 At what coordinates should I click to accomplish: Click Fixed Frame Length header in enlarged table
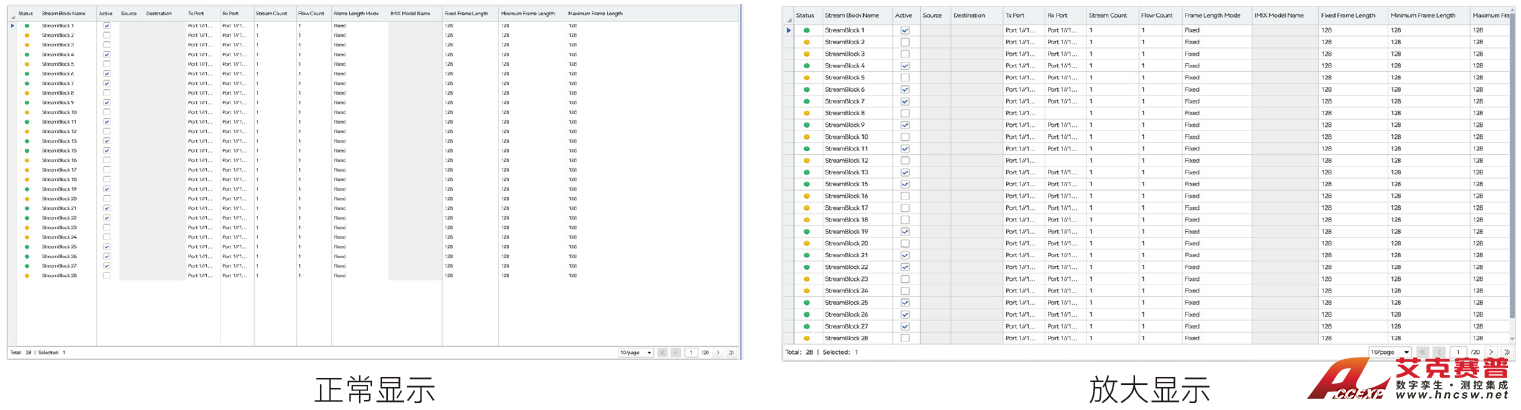[1348, 16]
